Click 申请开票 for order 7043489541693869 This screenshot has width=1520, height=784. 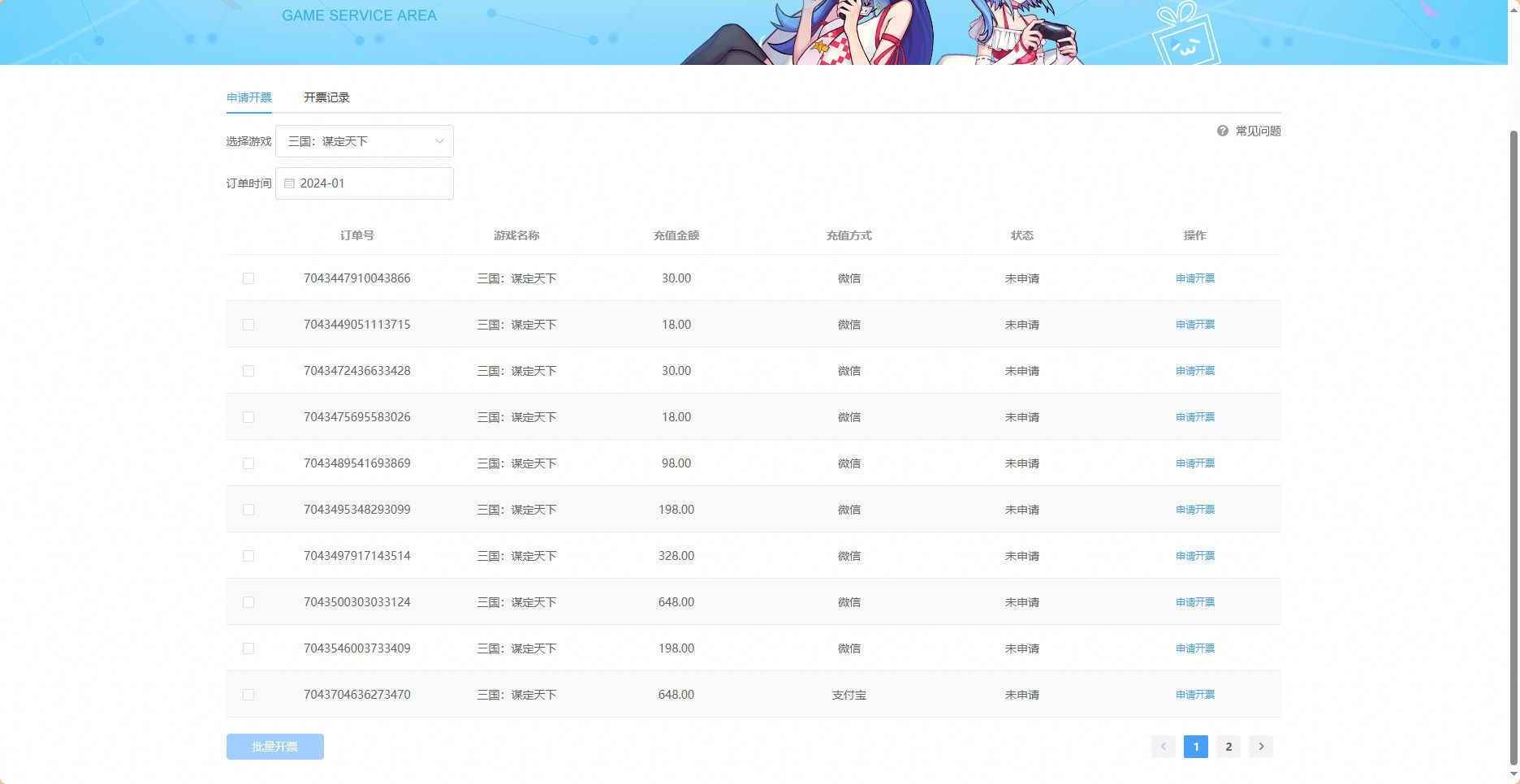point(1195,463)
